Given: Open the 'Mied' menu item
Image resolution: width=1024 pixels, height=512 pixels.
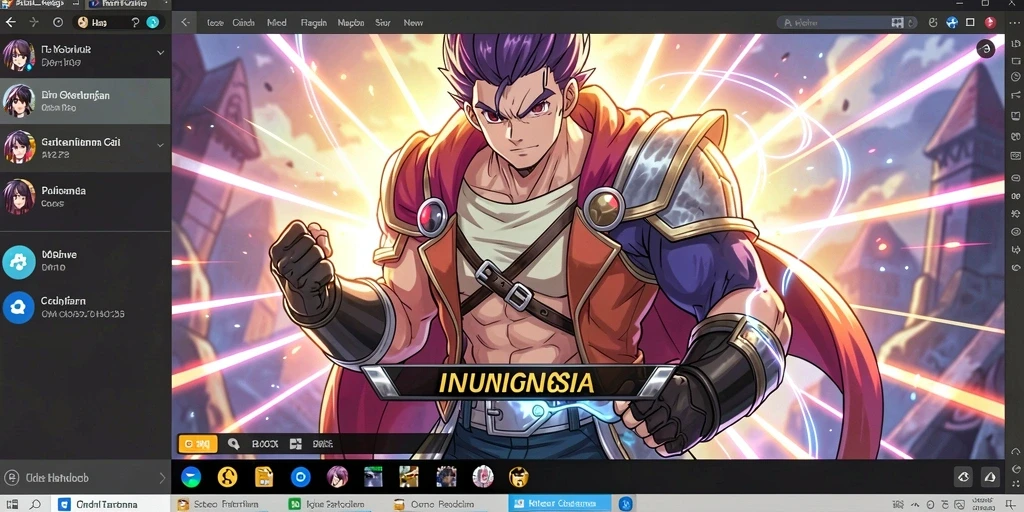Looking at the screenshot, I should [276, 22].
